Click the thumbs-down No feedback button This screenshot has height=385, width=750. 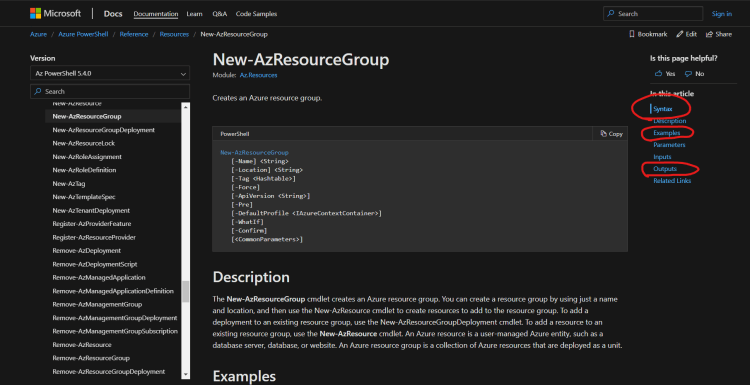point(695,74)
